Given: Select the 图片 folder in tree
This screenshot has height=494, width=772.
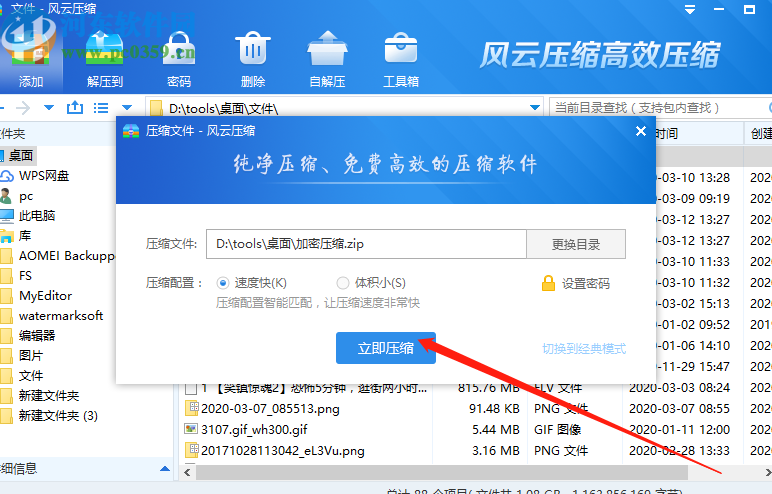Looking at the screenshot, I should click(x=31, y=356).
